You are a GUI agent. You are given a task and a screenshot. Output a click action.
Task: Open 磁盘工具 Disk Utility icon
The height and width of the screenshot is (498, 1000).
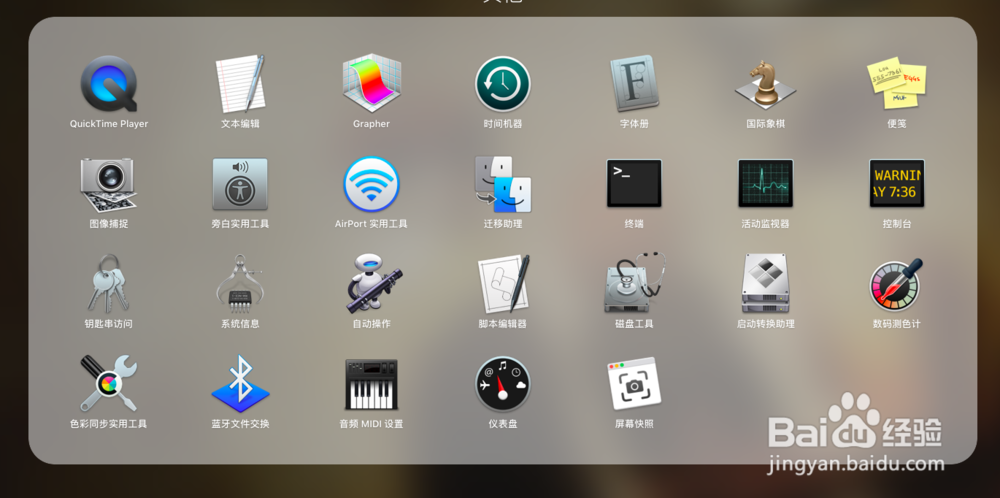635,282
